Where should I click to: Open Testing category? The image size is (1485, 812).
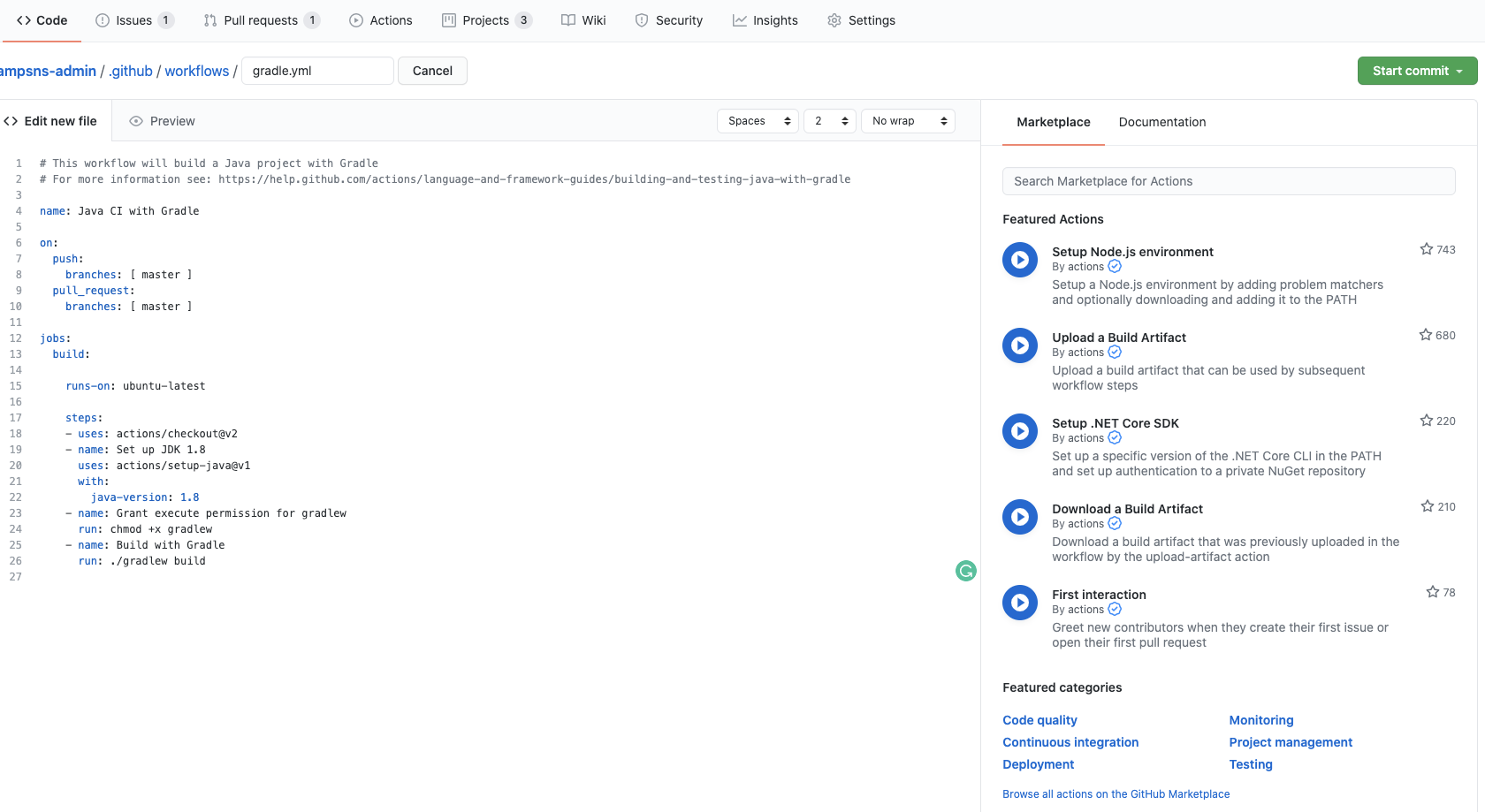(1251, 764)
